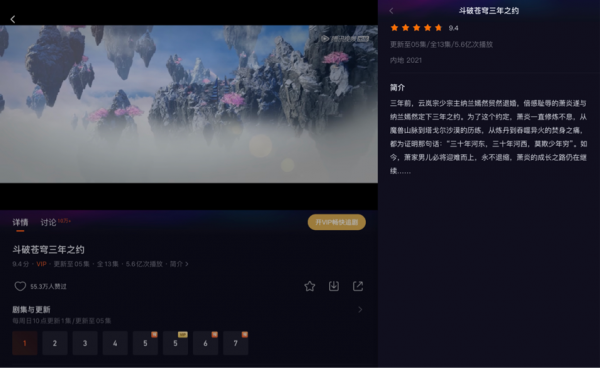Click the 斗破苍穹三年之约 title under the tabs

coord(48,250)
